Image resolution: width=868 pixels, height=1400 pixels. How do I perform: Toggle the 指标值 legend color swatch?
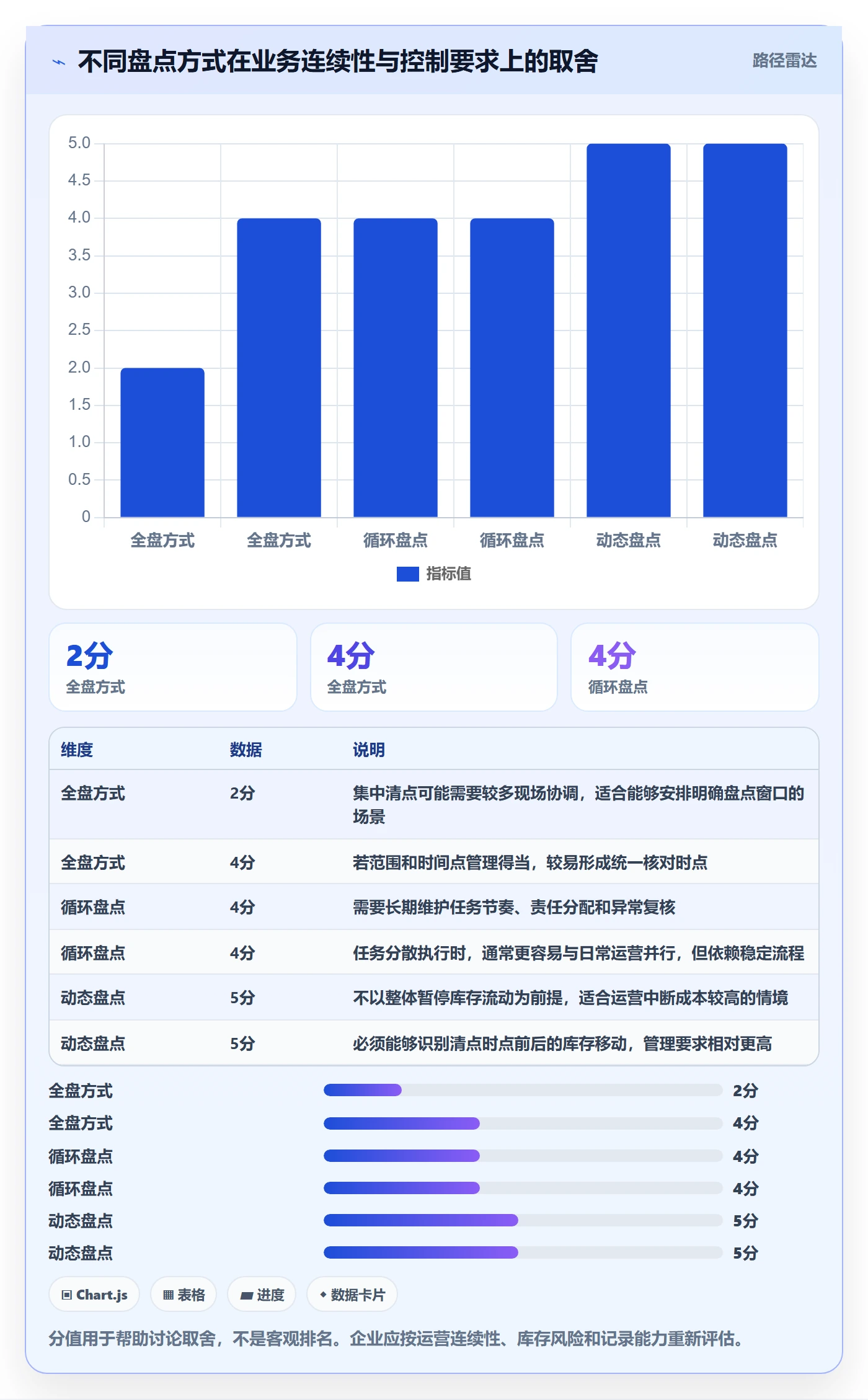pos(407,574)
